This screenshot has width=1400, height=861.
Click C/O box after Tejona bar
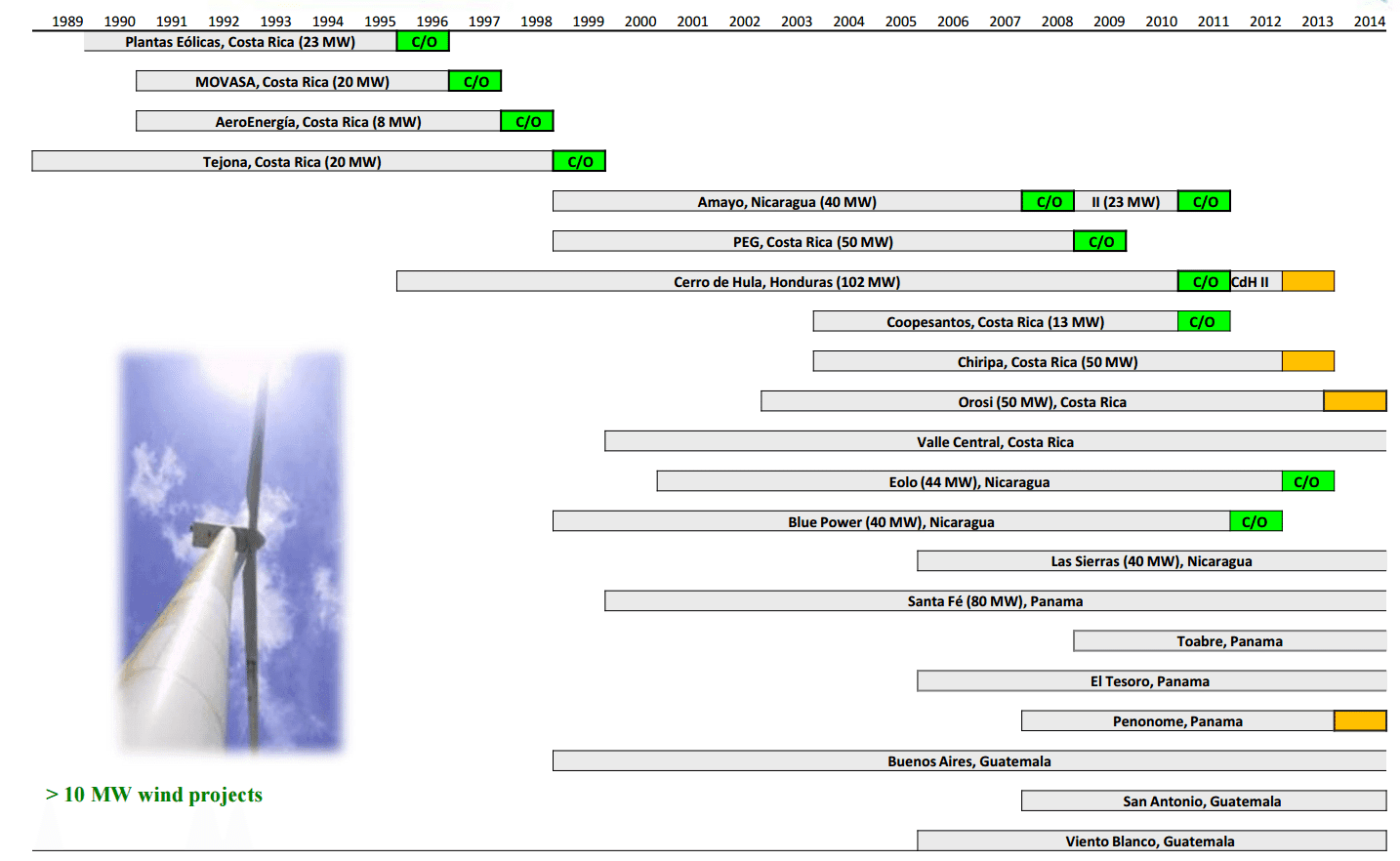click(580, 162)
